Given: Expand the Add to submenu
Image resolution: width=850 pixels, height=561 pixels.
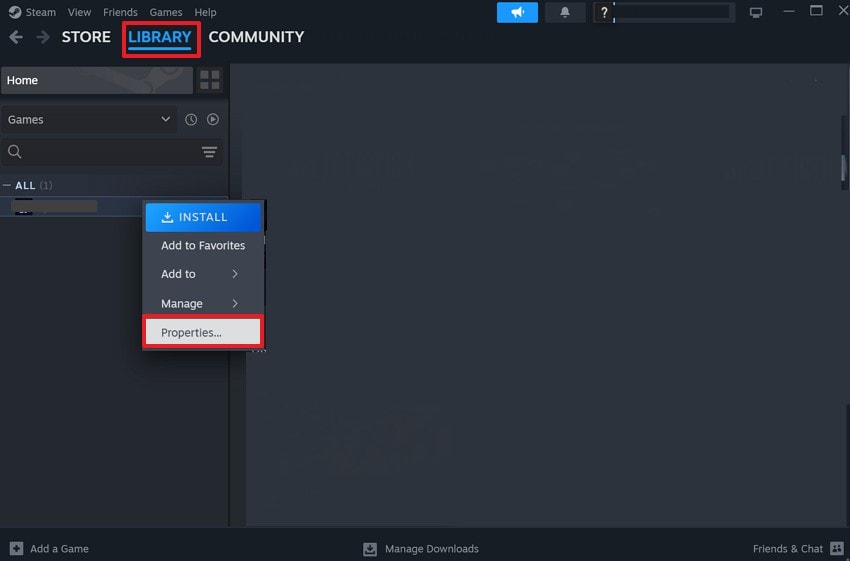Looking at the screenshot, I should pyautogui.click(x=203, y=274).
